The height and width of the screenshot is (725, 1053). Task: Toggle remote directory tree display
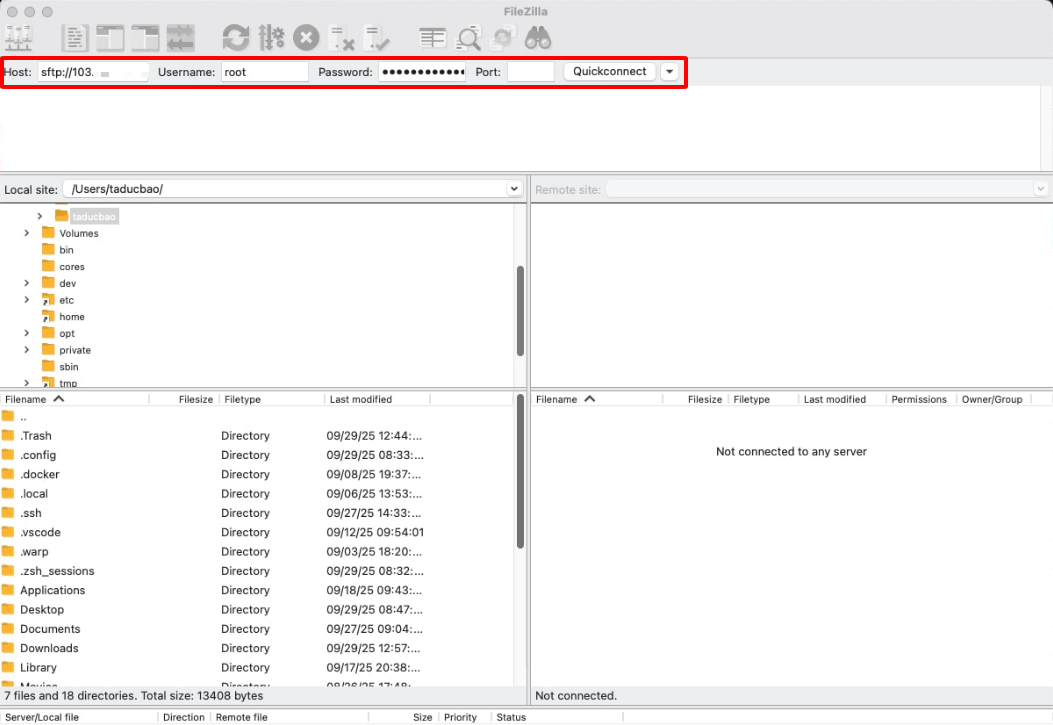(145, 38)
